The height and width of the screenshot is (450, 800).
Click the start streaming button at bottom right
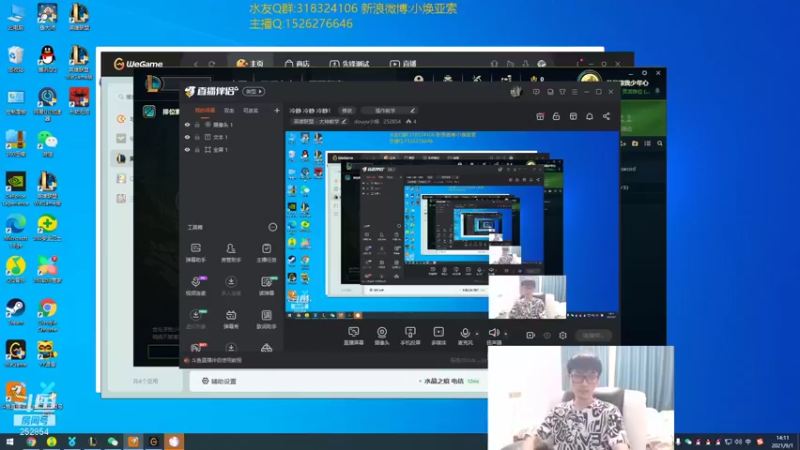(593, 335)
